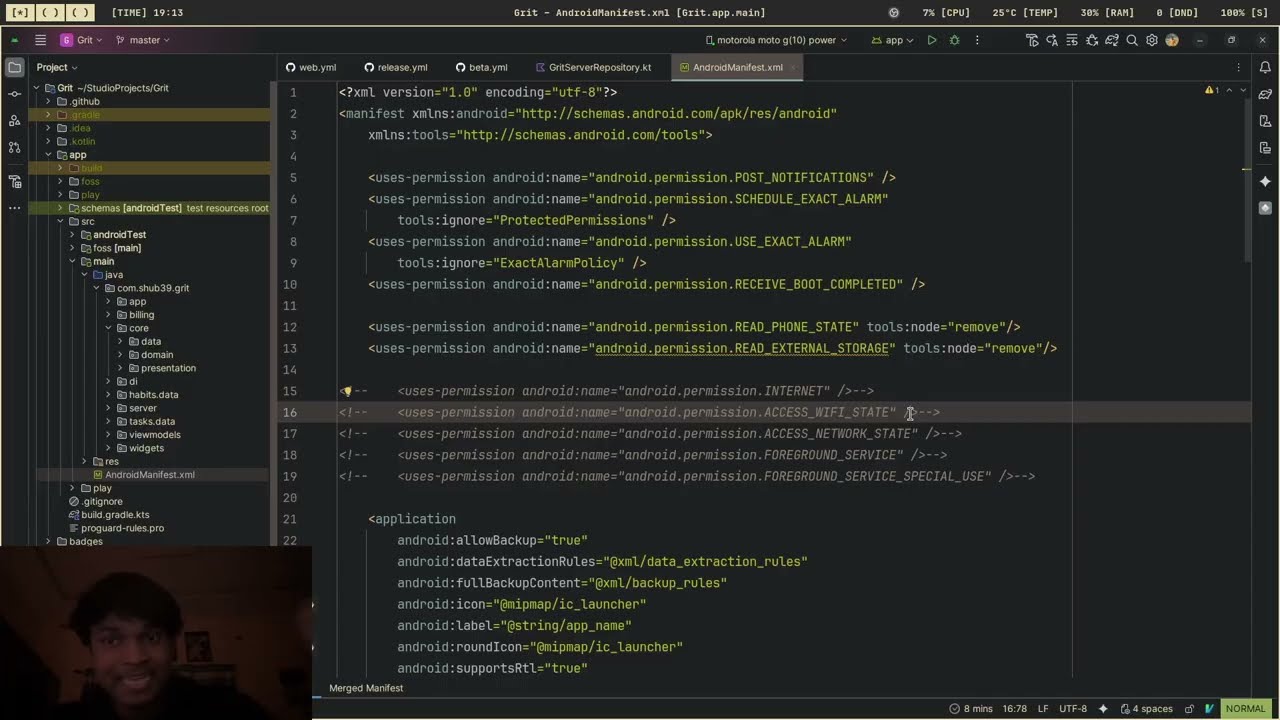Select the .gitignore file
The width and height of the screenshot is (1280, 720).
click(101, 501)
